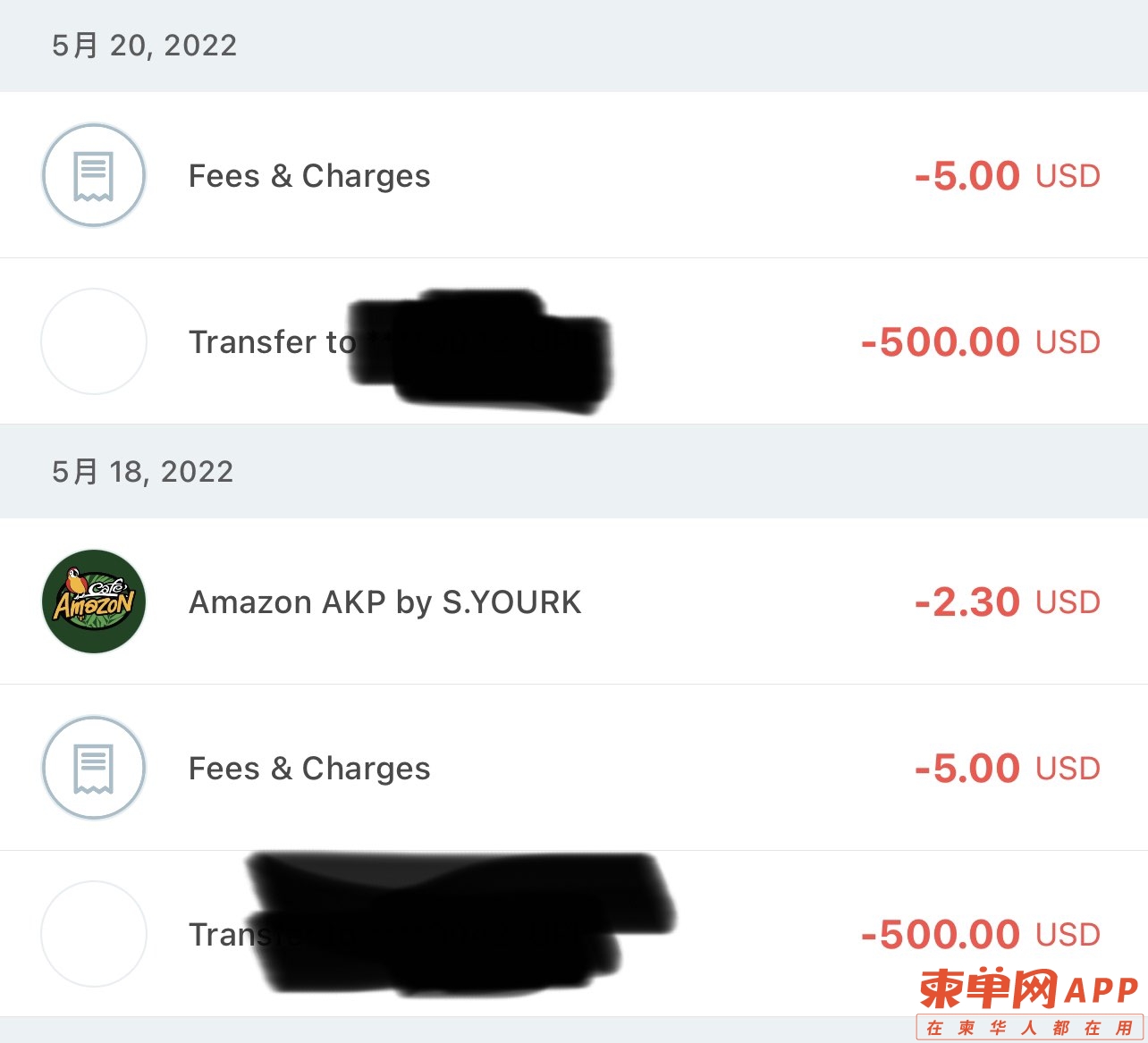
Task: Tap the blank circle beside 'Transfer to'
Action: [94, 341]
